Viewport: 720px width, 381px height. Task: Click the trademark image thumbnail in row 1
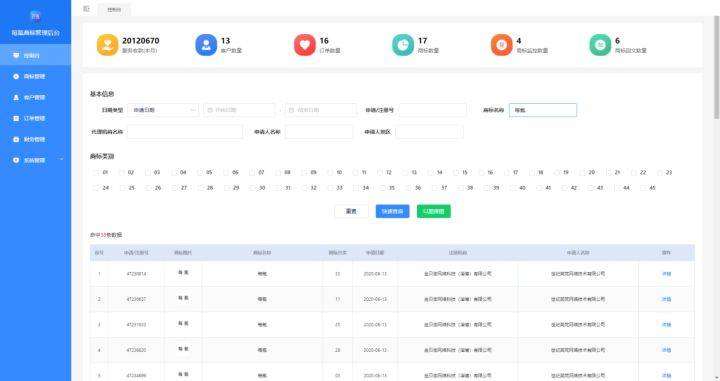183,273
